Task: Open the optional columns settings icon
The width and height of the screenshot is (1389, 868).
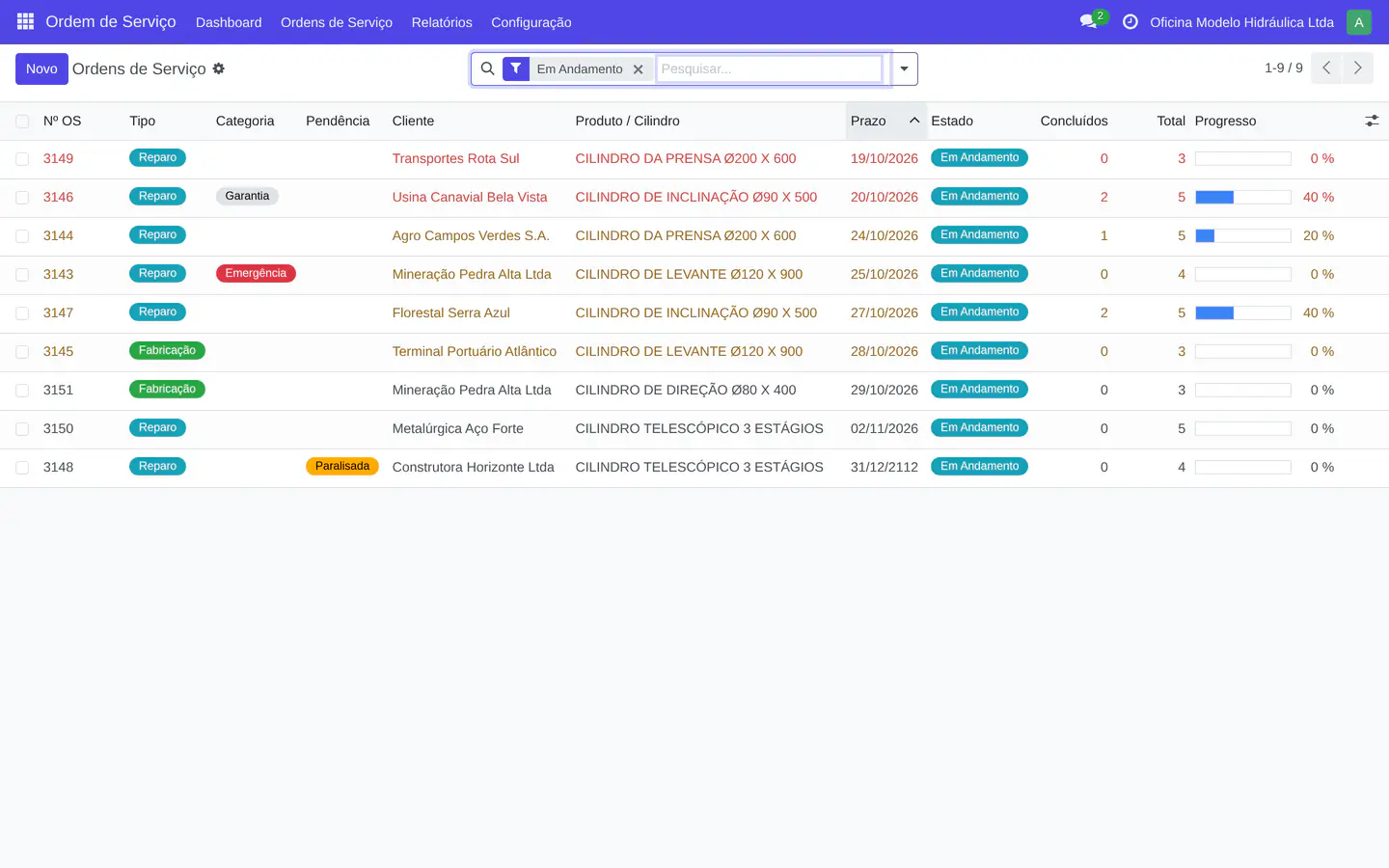Action: point(1372,121)
